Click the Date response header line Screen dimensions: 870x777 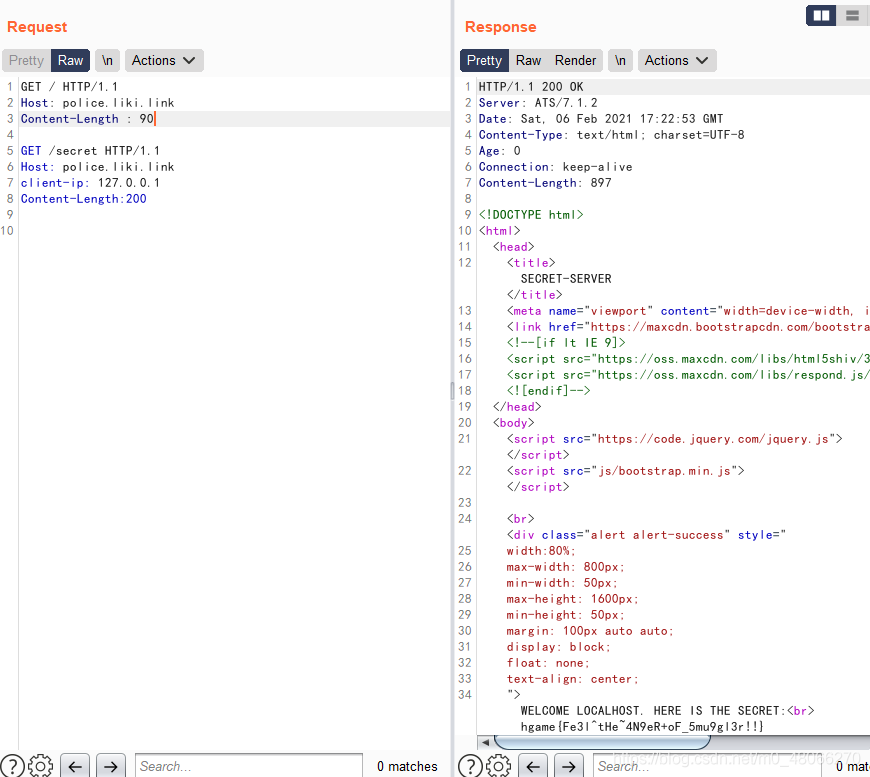(601, 119)
